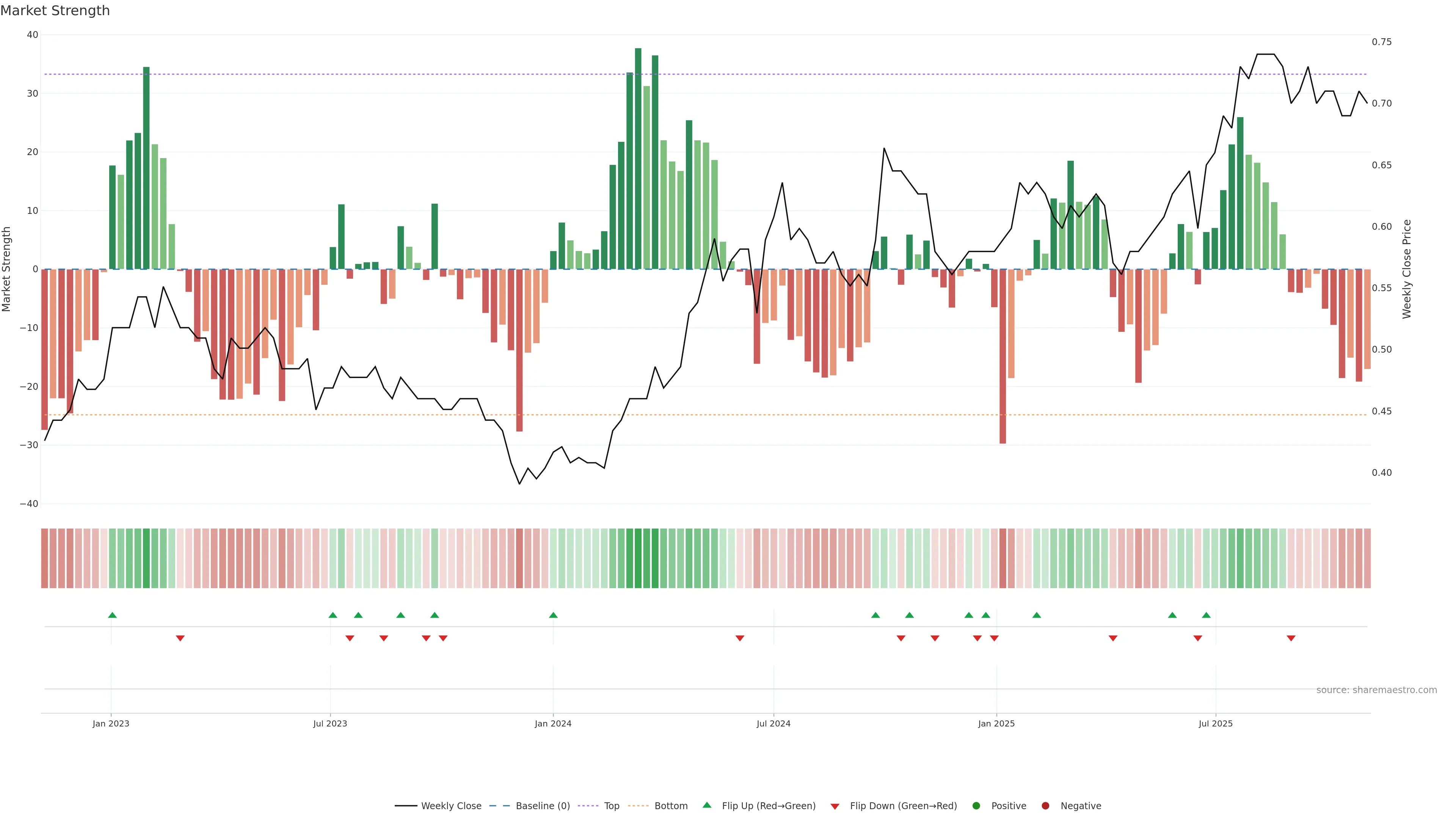Image resolution: width=1456 pixels, height=819 pixels.
Task: Click the first flip-up triangle near Jan 2023
Action: pos(113,615)
